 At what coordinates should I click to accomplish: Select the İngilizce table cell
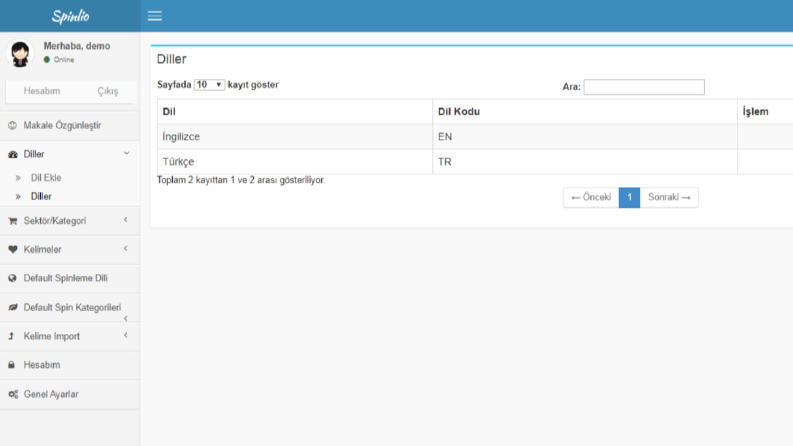[295, 137]
